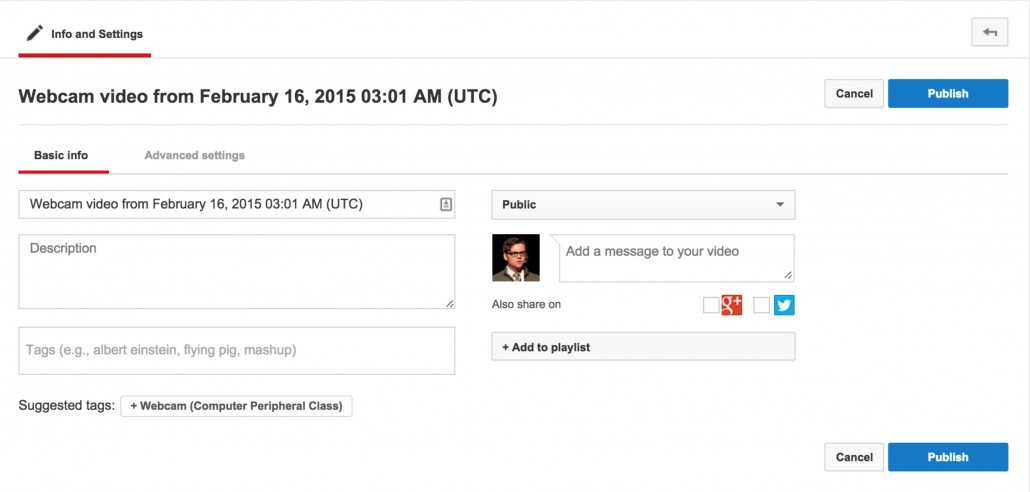The height and width of the screenshot is (492, 1030).
Task: Click the Add a message text box
Action: (x=677, y=258)
